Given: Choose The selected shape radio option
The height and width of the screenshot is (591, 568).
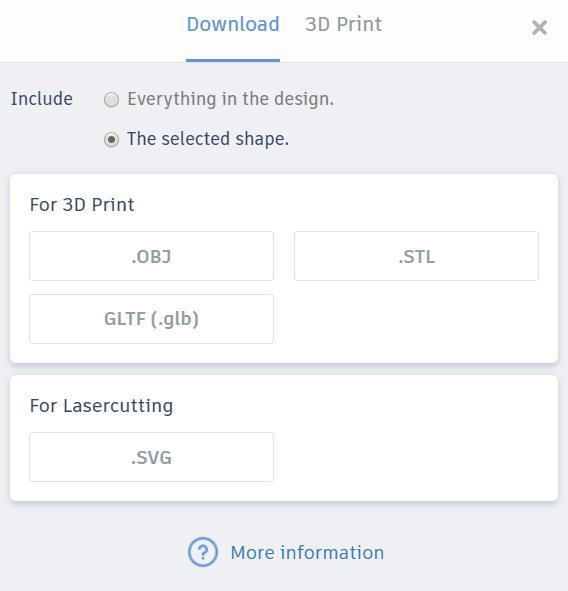Looking at the screenshot, I should [112, 139].
